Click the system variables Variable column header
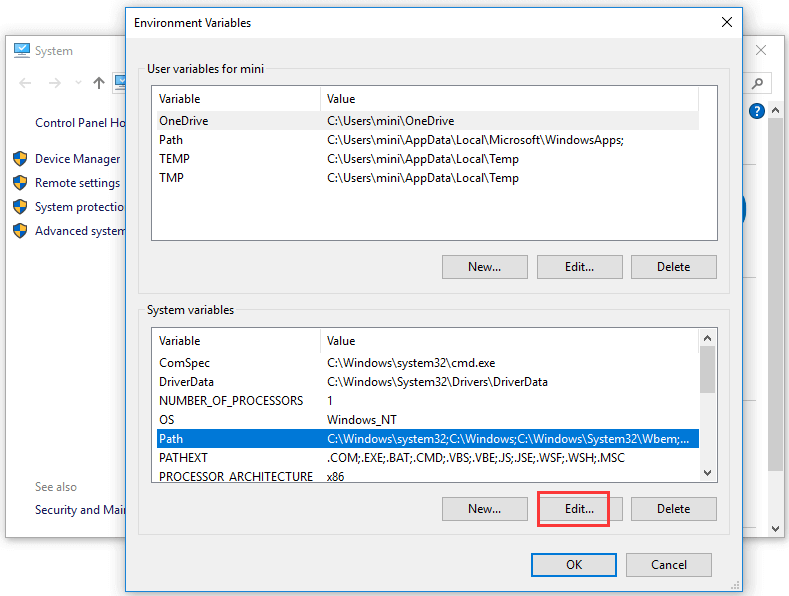 [x=238, y=341]
